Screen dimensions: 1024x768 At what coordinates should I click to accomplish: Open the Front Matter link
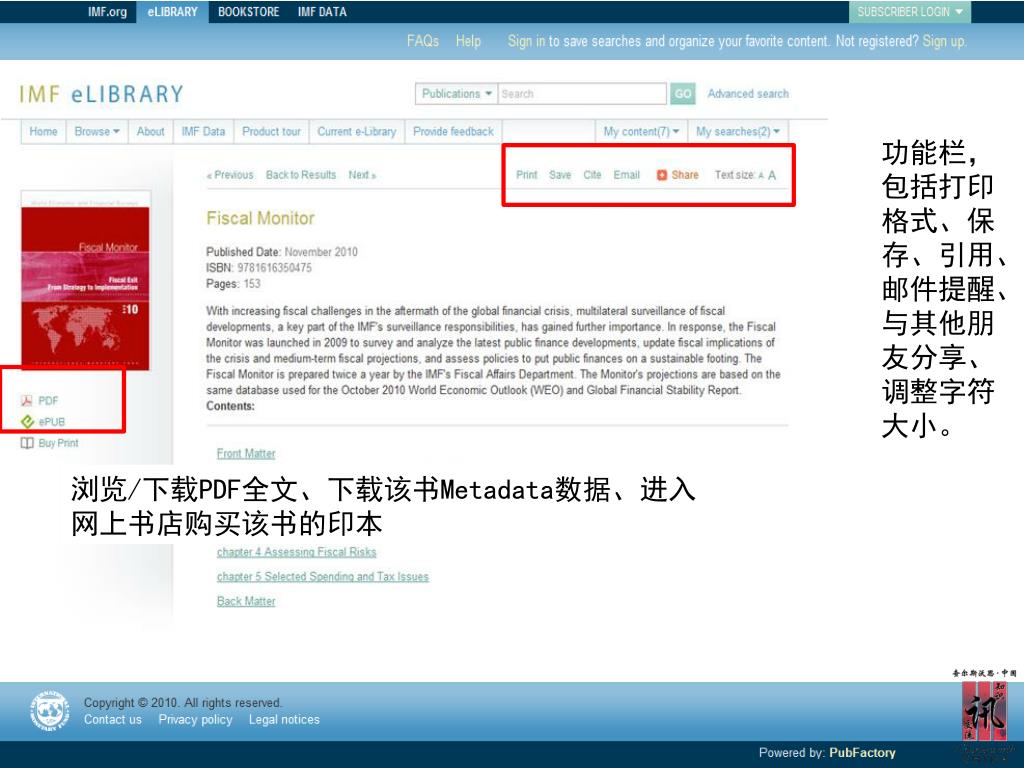tap(246, 453)
